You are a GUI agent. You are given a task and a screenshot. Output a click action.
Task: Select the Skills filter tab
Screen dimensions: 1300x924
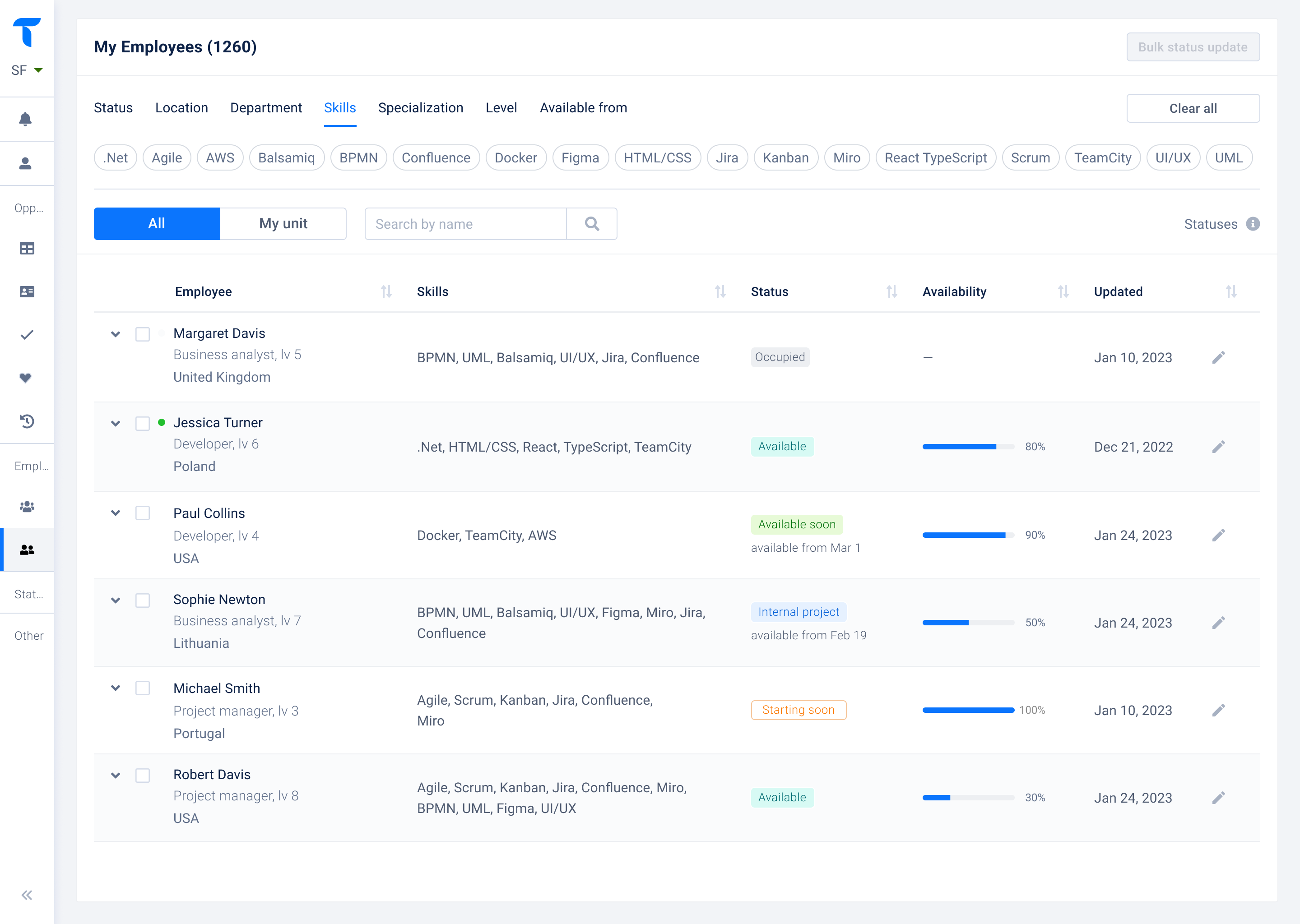pyautogui.click(x=340, y=107)
